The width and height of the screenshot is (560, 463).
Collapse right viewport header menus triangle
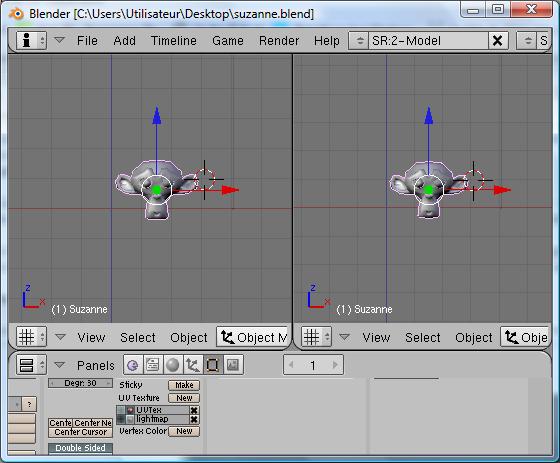click(x=344, y=337)
